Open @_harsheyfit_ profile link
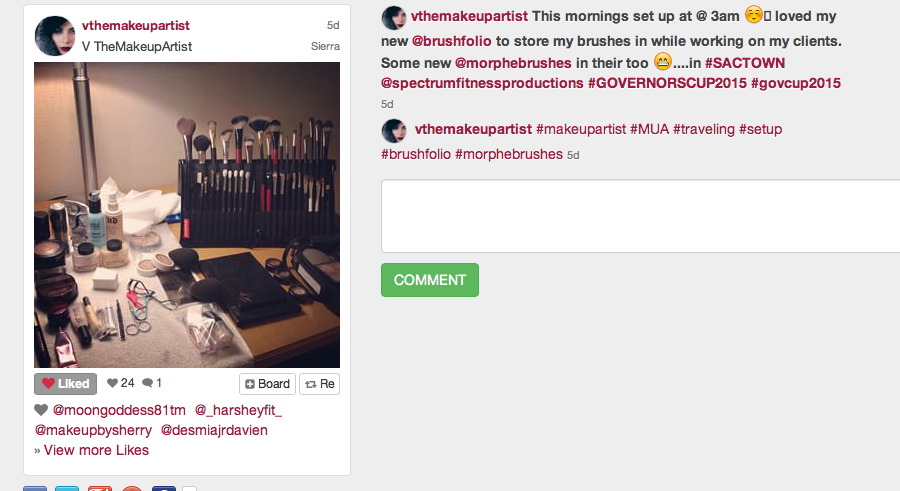900x491 pixels. click(238, 410)
